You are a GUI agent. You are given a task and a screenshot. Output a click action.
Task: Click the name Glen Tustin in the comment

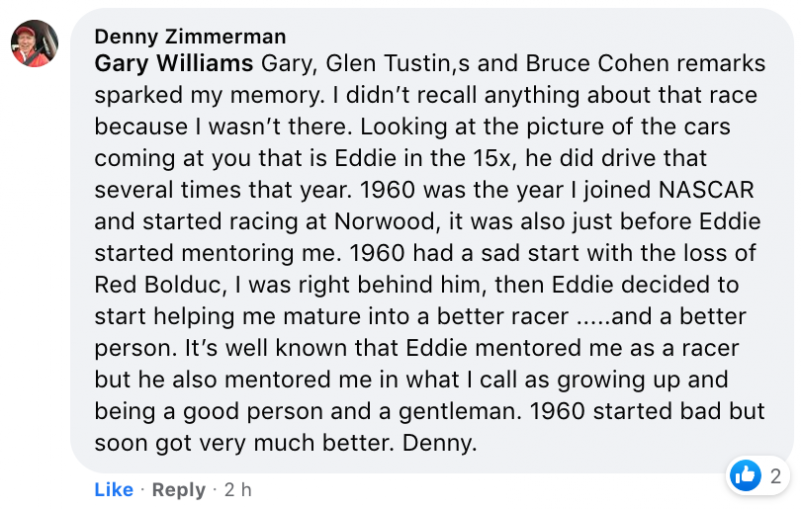(387, 63)
